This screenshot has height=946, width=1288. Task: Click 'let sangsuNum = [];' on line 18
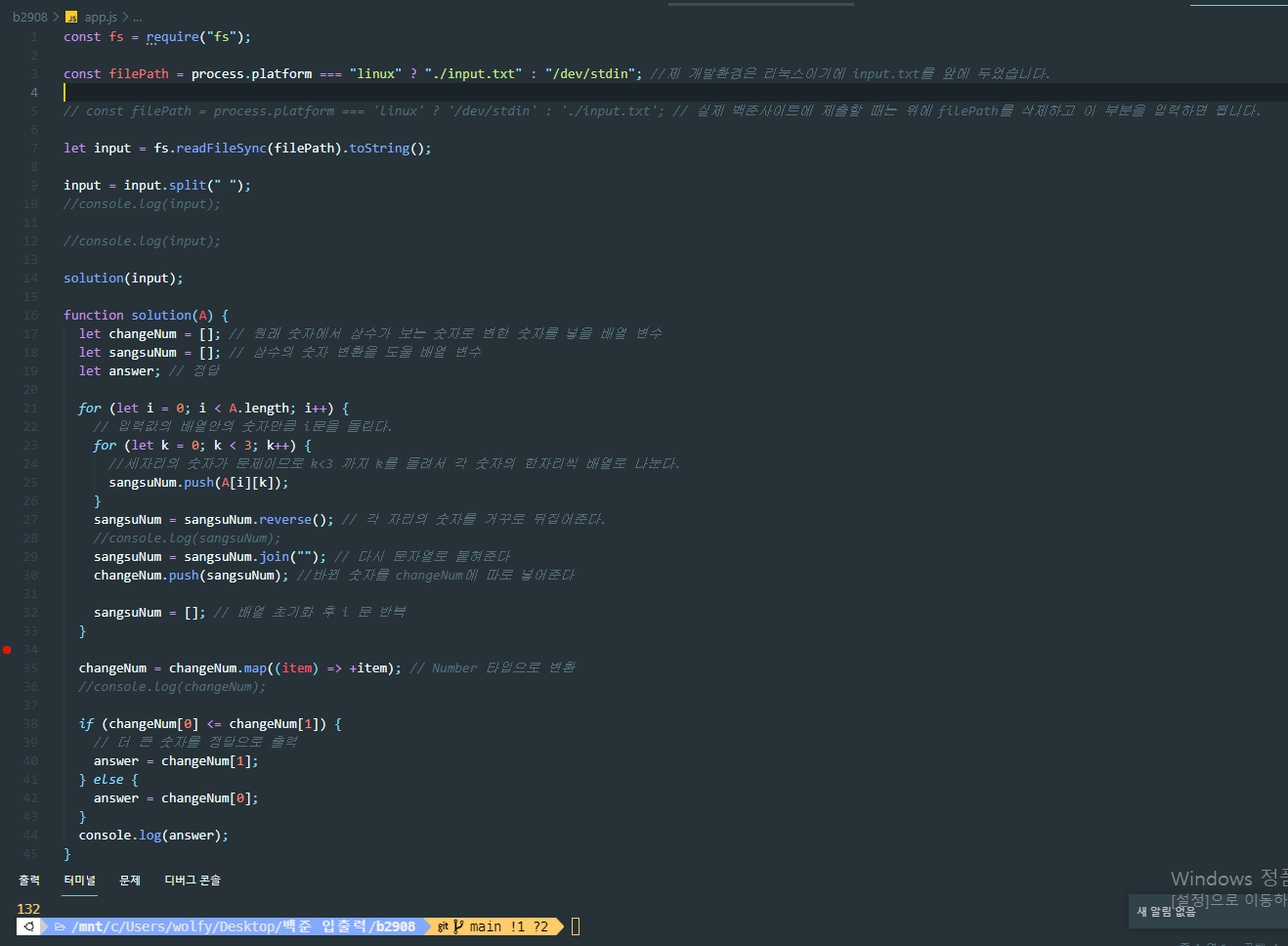(x=150, y=353)
